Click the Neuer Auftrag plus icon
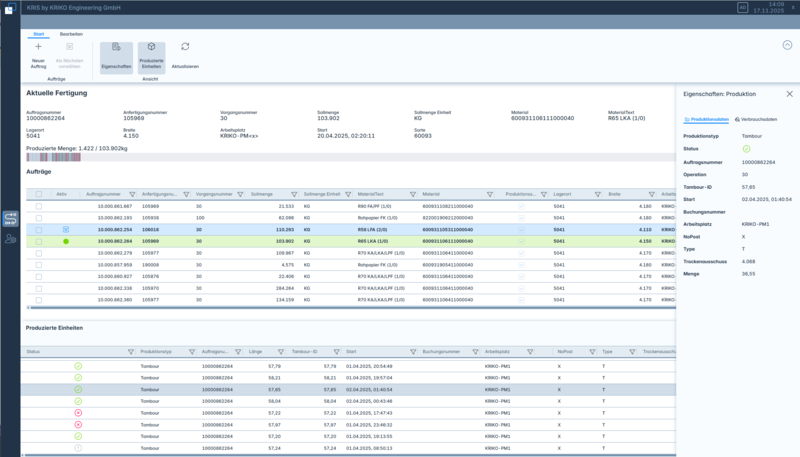800x457 pixels. (39, 47)
